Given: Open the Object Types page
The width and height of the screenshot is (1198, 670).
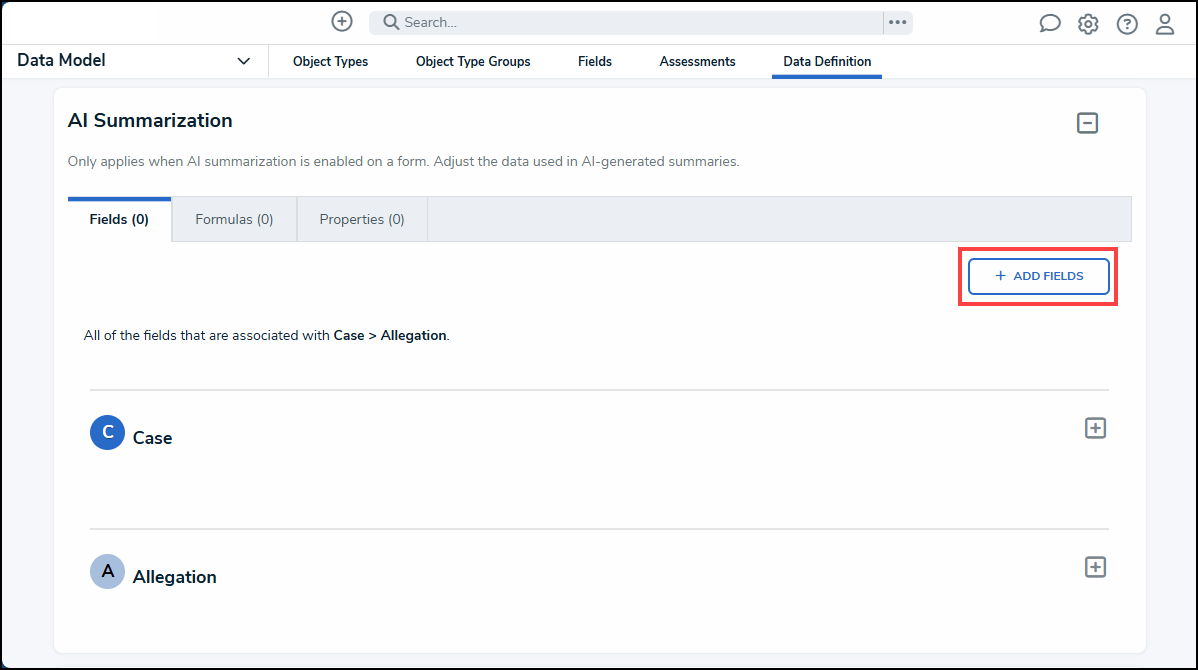Looking at the screenshot, I should 330,61.
